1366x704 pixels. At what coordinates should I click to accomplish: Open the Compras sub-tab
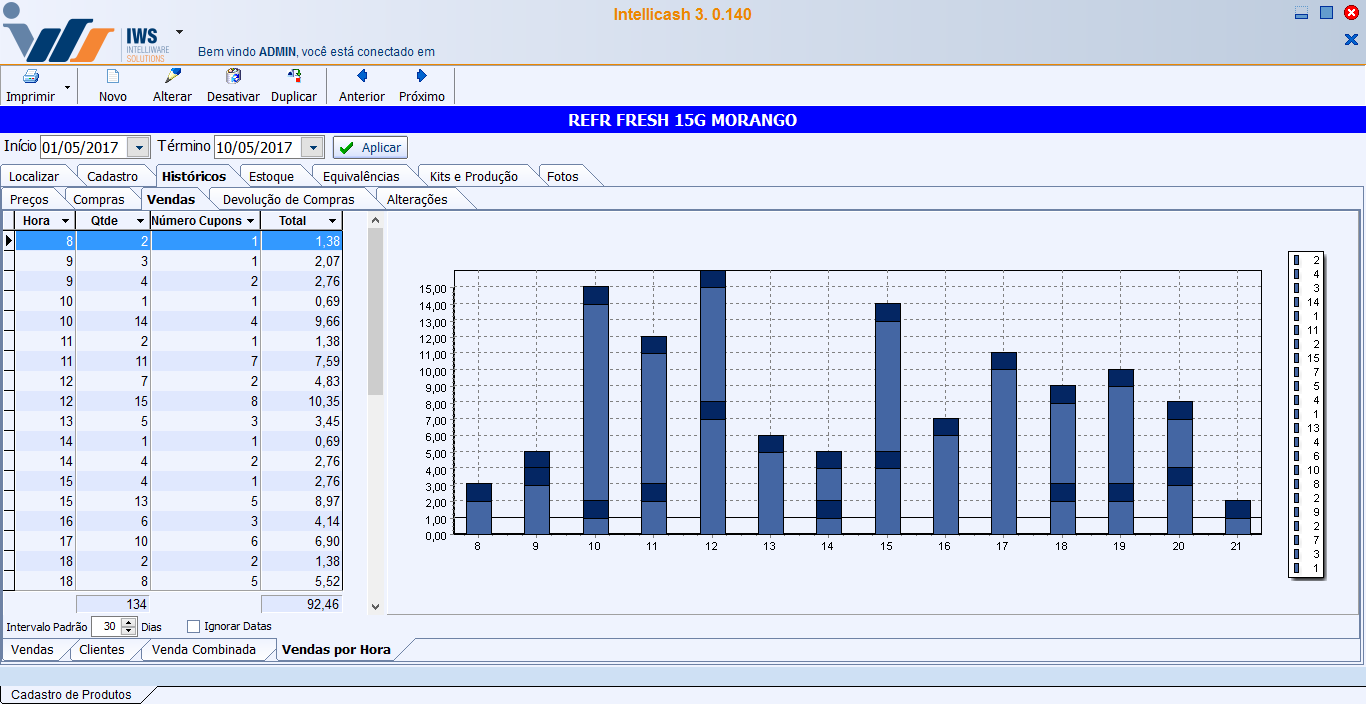(99, 199)
